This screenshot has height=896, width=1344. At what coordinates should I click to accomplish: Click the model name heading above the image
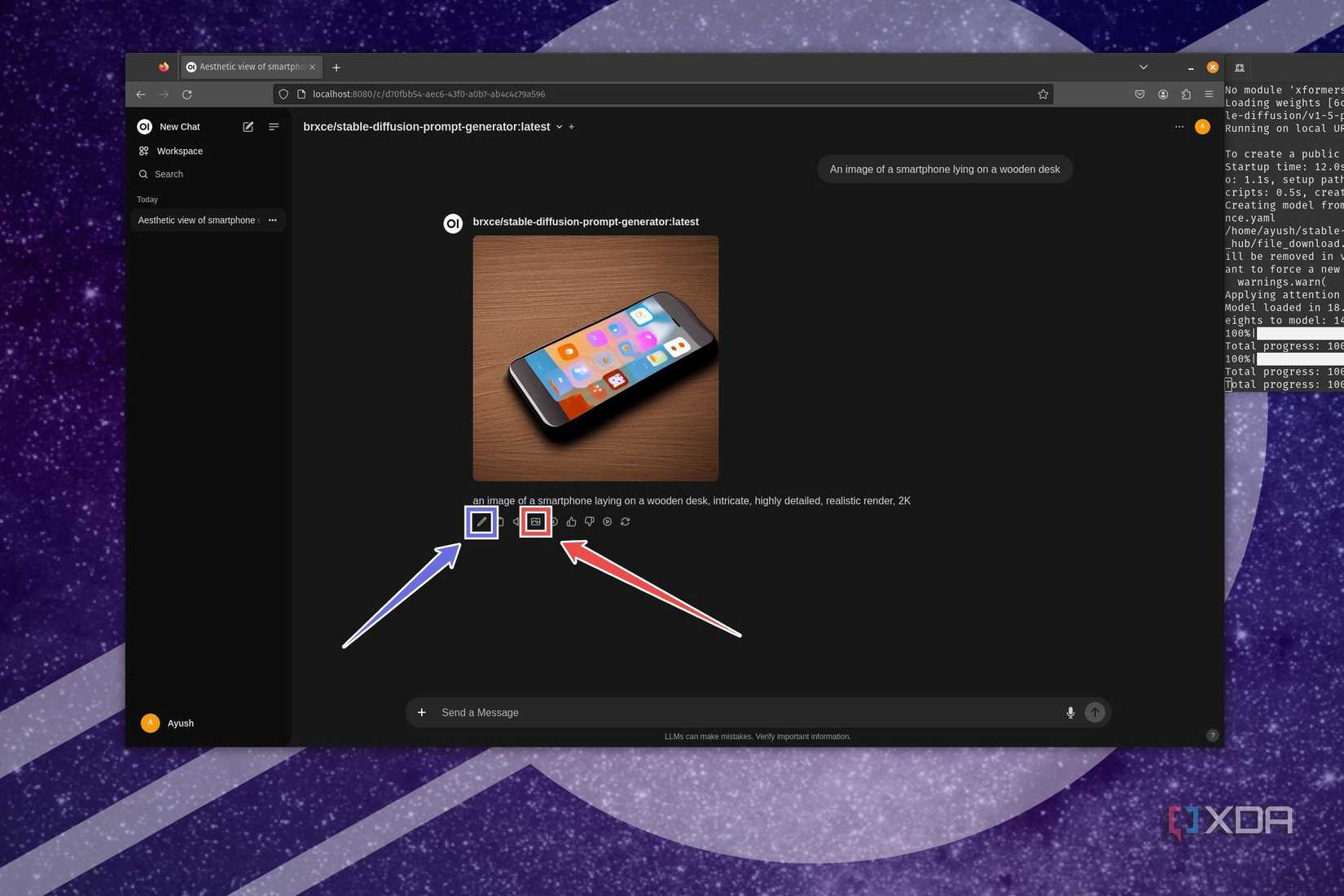click(x=586, y=222)
